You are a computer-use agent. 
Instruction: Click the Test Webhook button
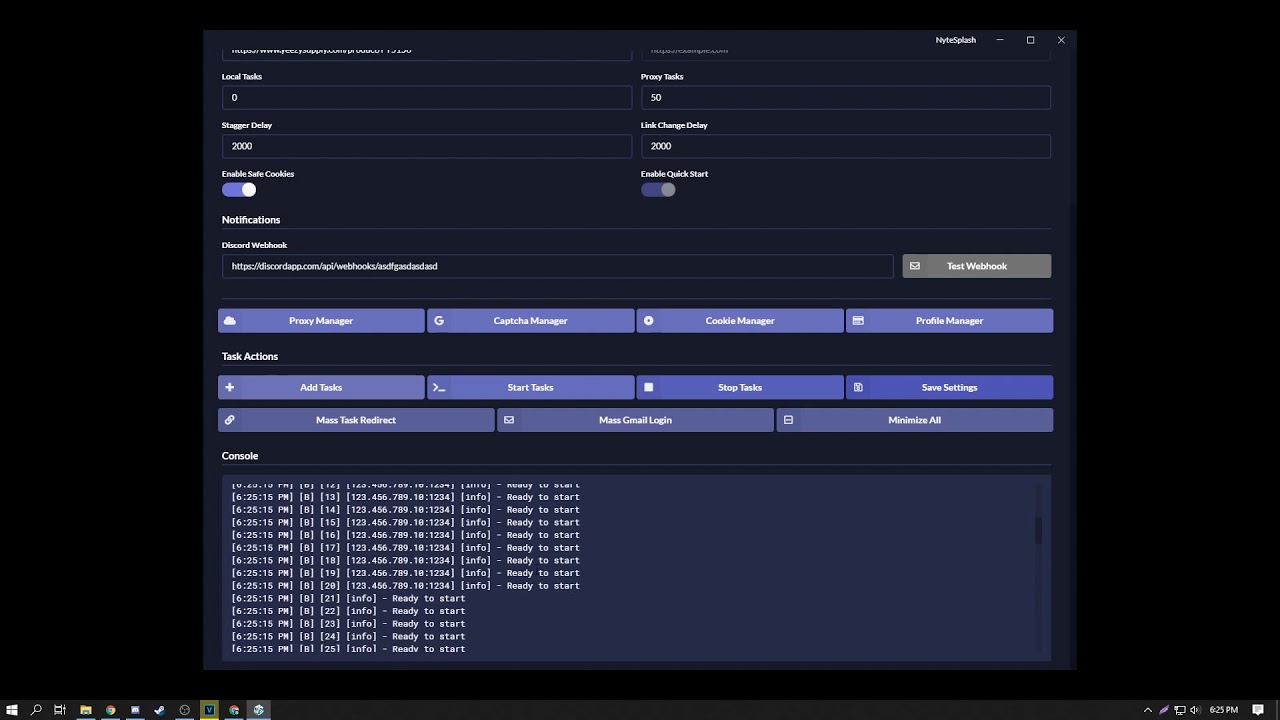tap(976, 266)
